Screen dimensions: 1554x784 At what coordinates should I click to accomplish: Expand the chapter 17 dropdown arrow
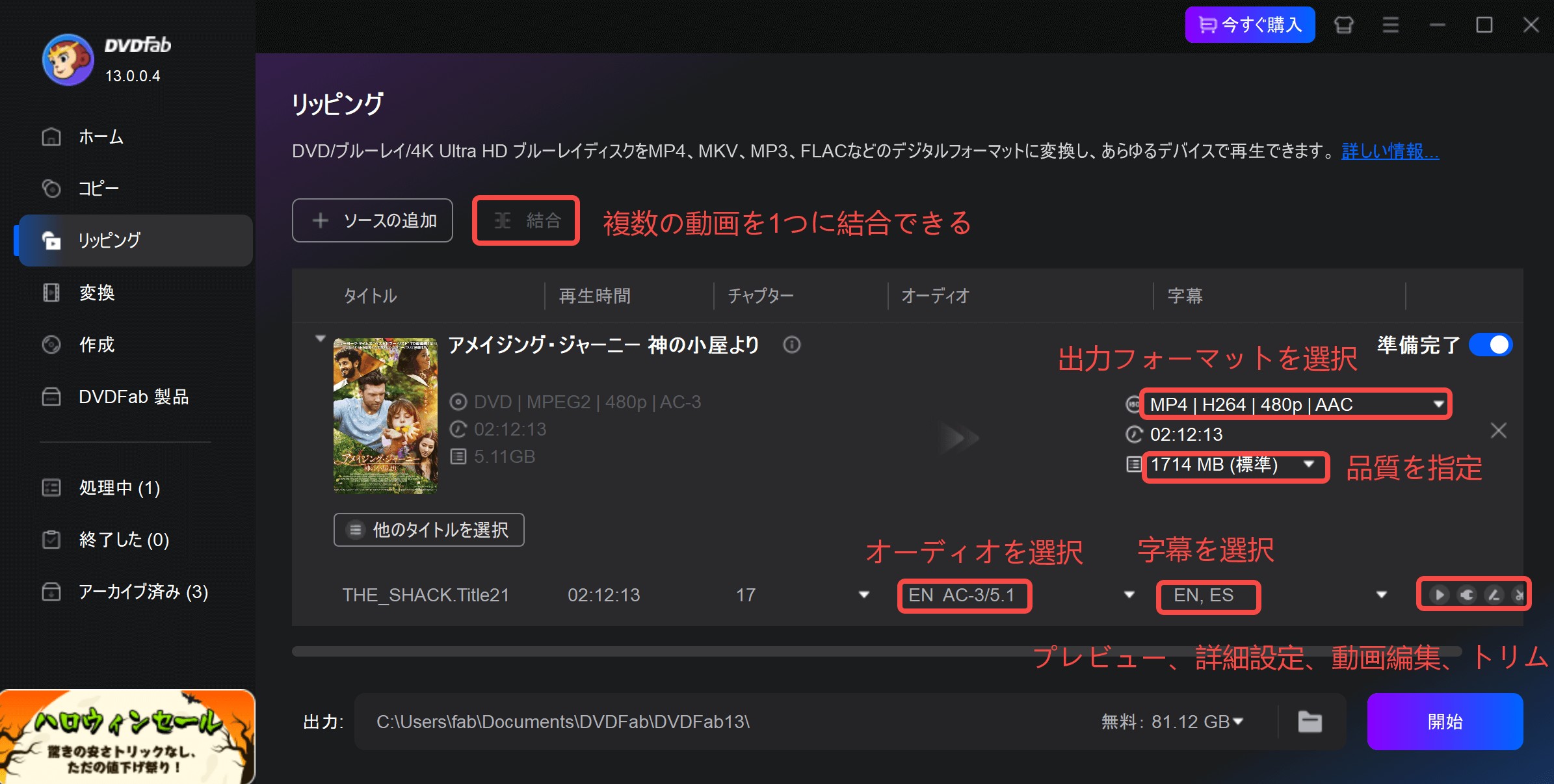[863, 594]
